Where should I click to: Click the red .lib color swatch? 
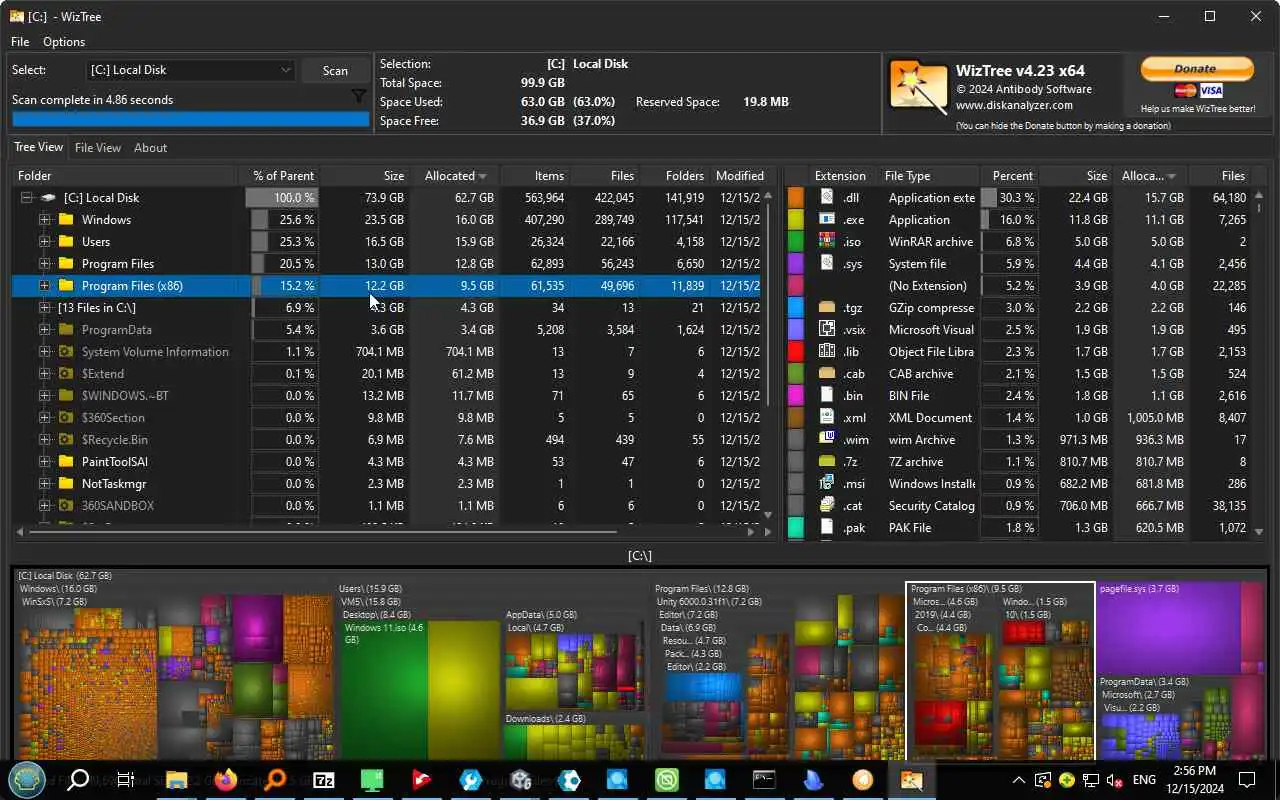click(x=796, y=352)
